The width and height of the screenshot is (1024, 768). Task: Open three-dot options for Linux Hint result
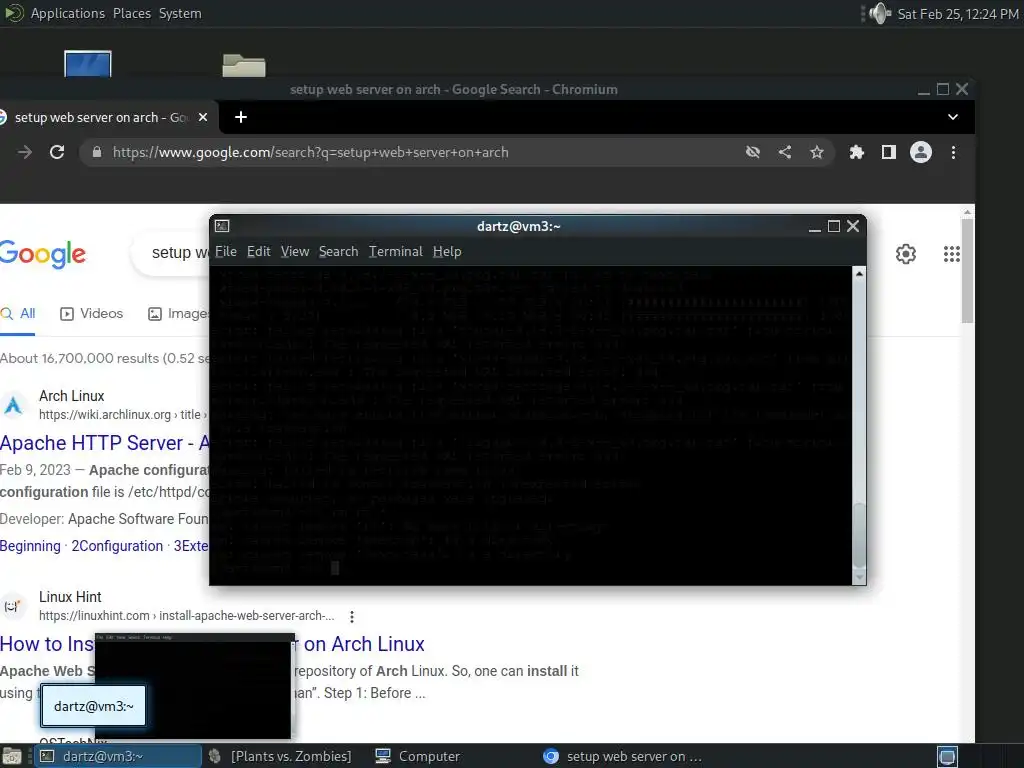tap(351, 616)
